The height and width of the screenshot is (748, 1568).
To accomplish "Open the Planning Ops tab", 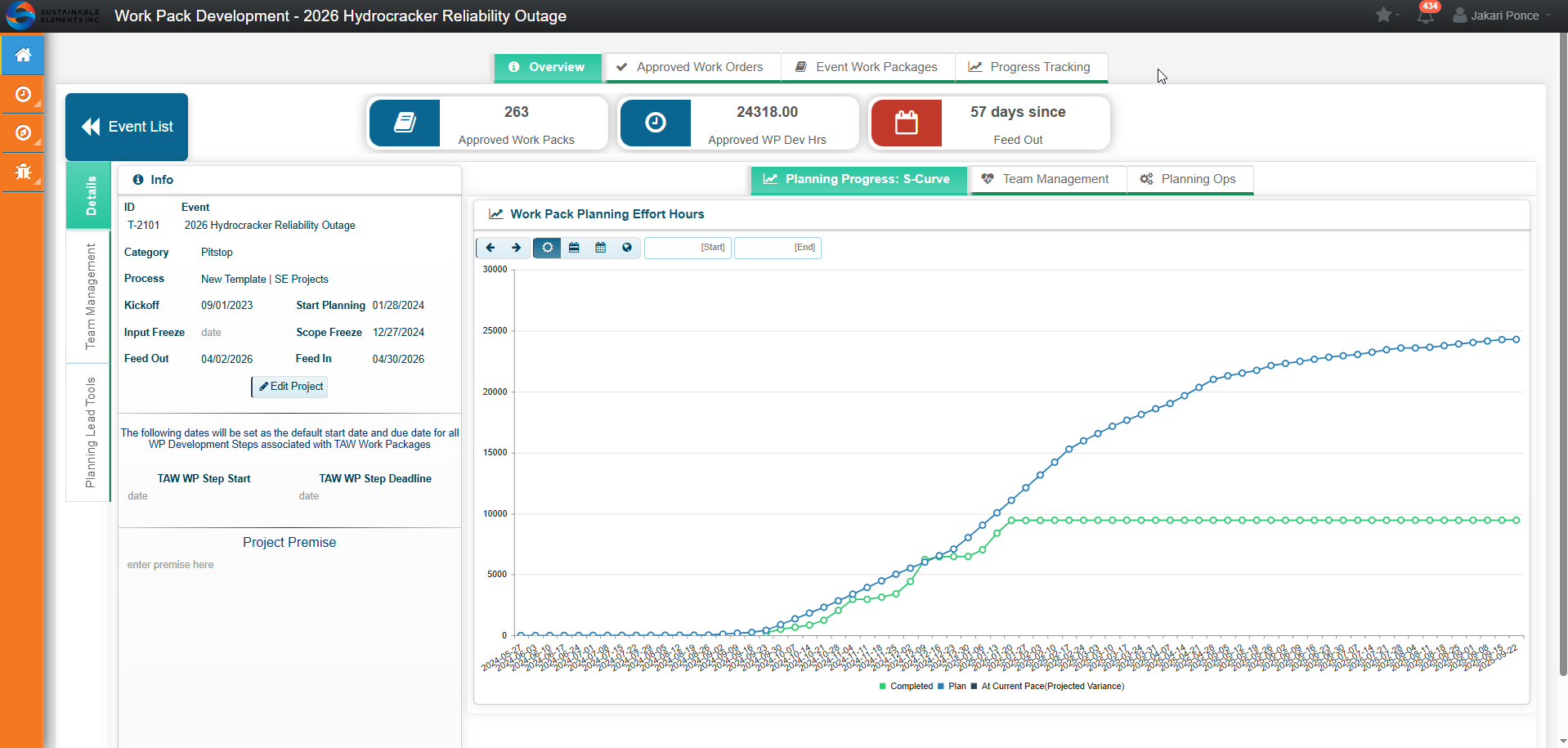I will [x=1190, y=179].
